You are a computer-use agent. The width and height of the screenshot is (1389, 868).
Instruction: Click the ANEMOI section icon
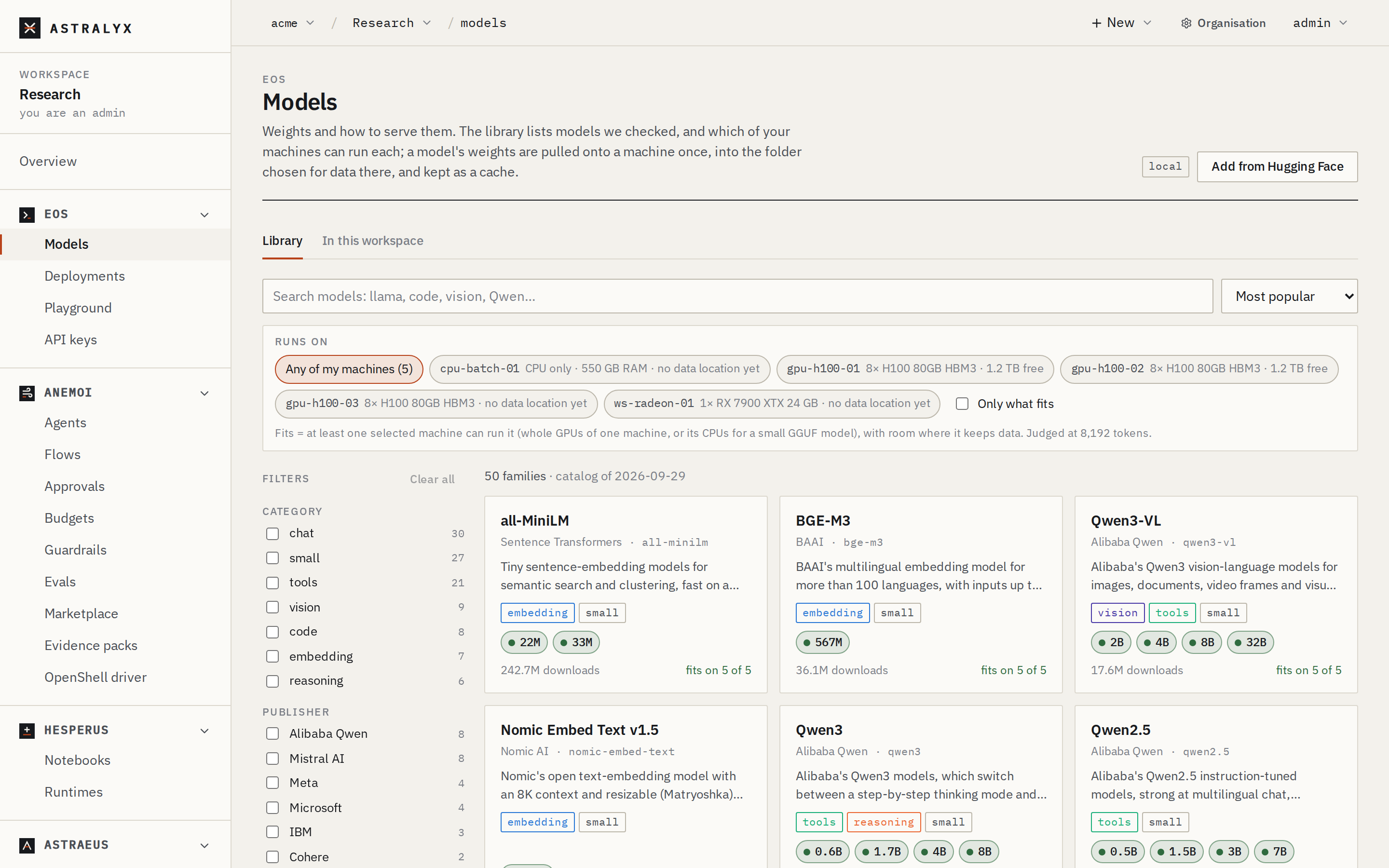pyautogui.click(x=27, y=393)
